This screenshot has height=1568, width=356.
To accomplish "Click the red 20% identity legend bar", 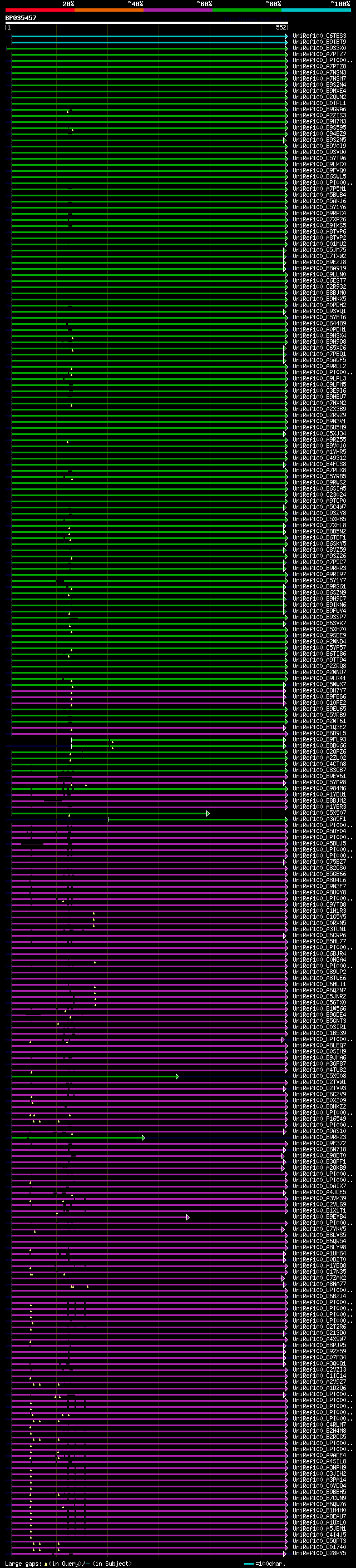I will (39, 10).
